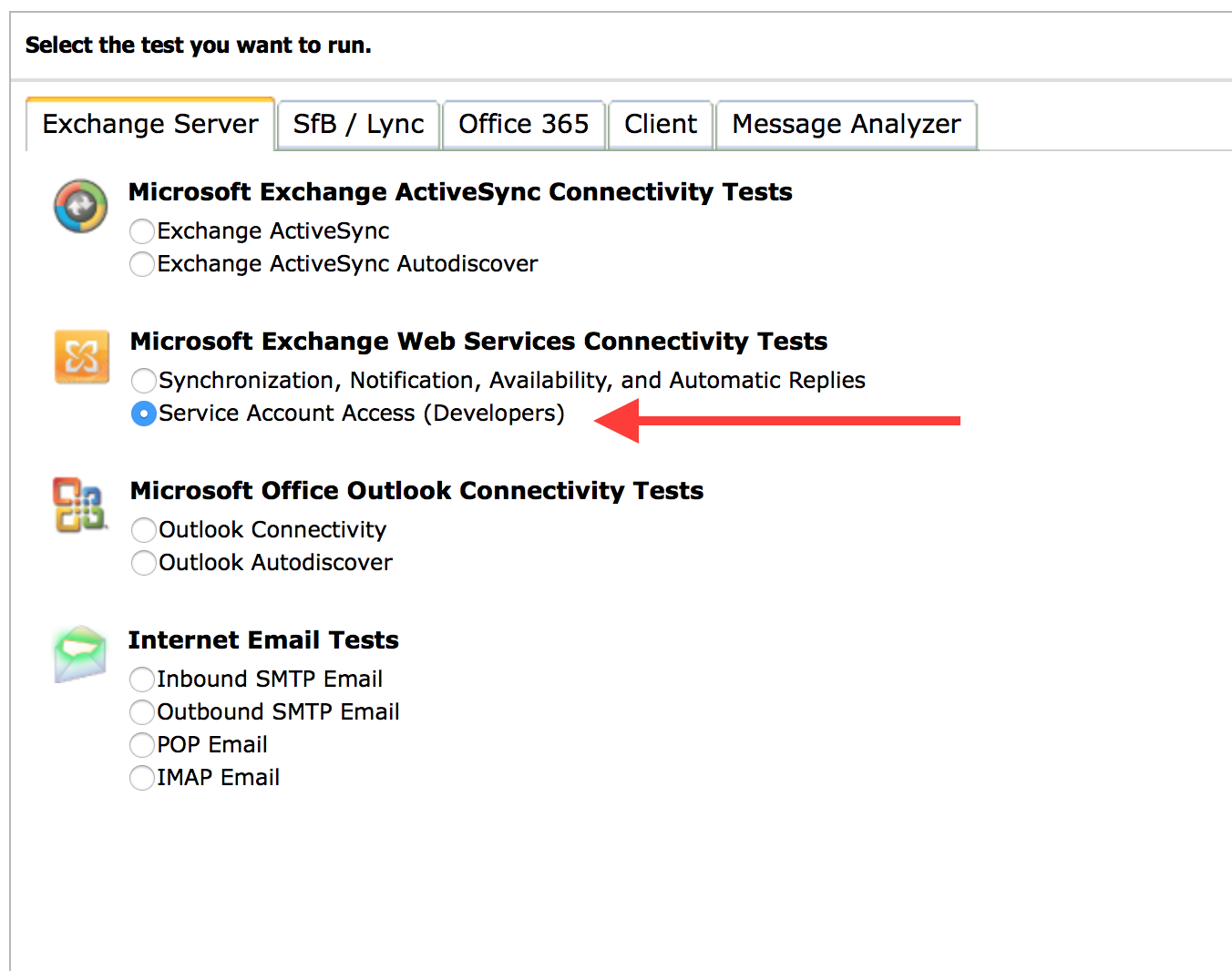Choose Exchange ActiveSync Autodiscover test

(142, 264)
